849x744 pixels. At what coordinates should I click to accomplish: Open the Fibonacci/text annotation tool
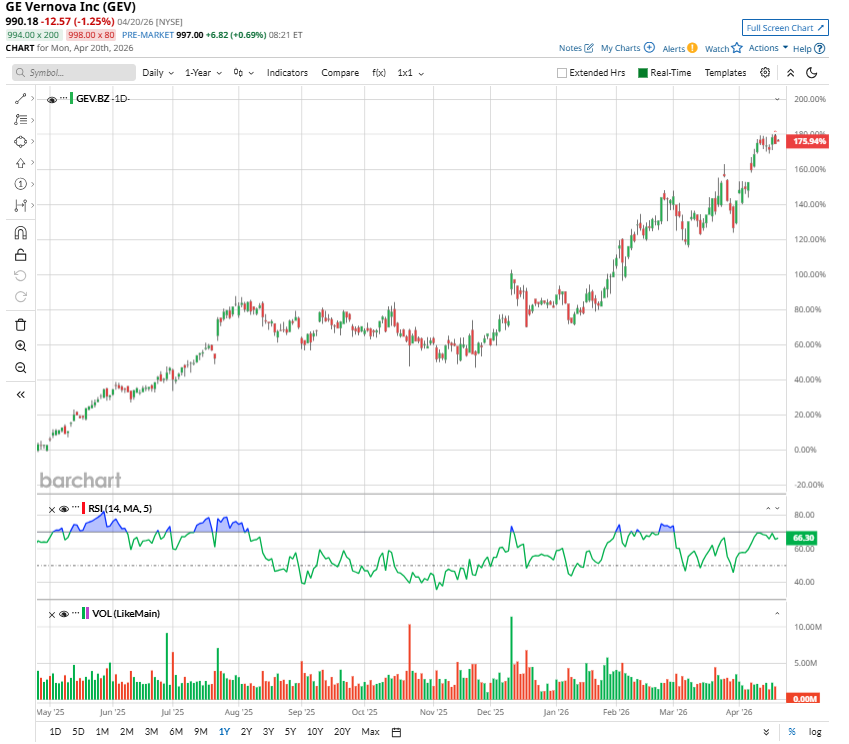click(x=20, y=120)
